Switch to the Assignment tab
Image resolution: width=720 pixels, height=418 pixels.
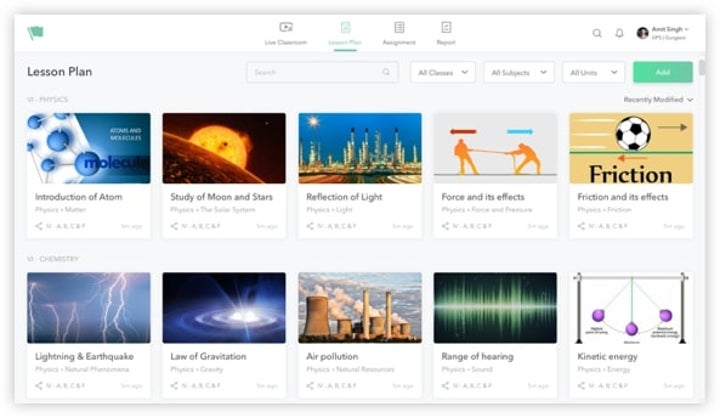(399, 33)
